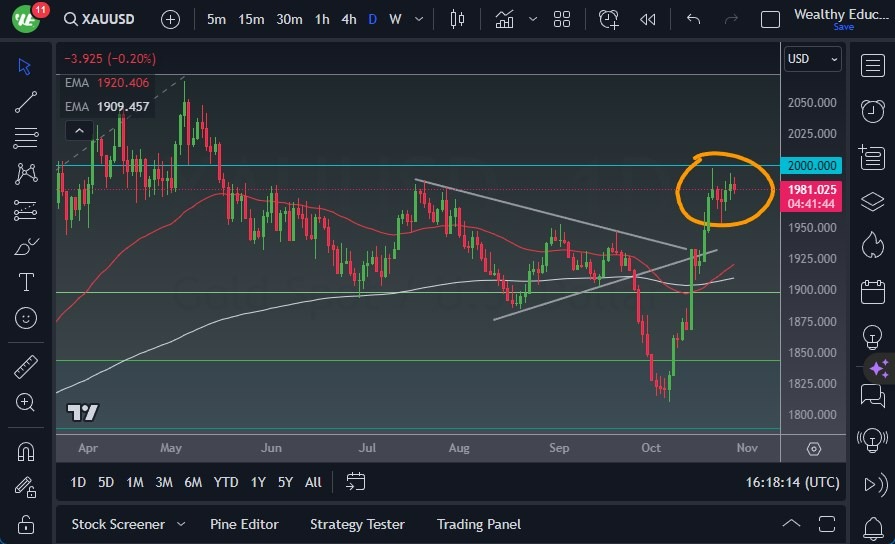The width and height of the screenshot is (895, 544).
Task: Activate the zoom in tool
Action: click(x=26, y=402)
